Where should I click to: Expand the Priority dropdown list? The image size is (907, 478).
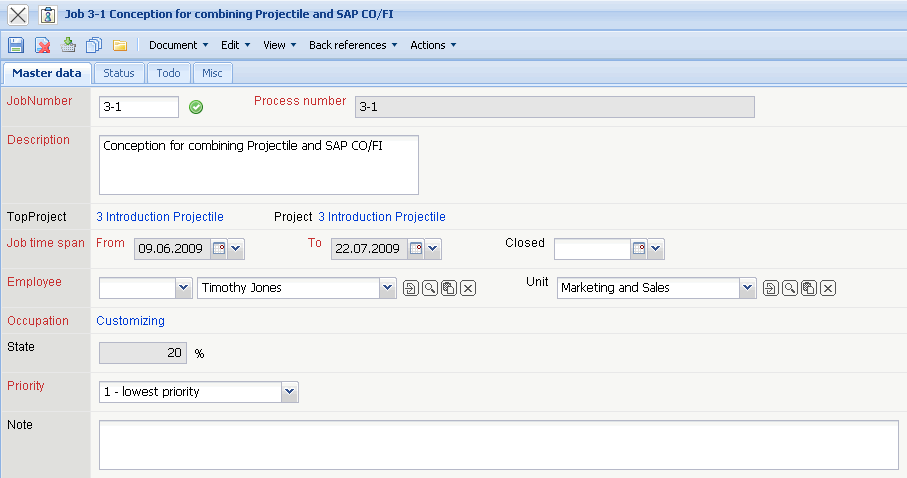point(289,392)
